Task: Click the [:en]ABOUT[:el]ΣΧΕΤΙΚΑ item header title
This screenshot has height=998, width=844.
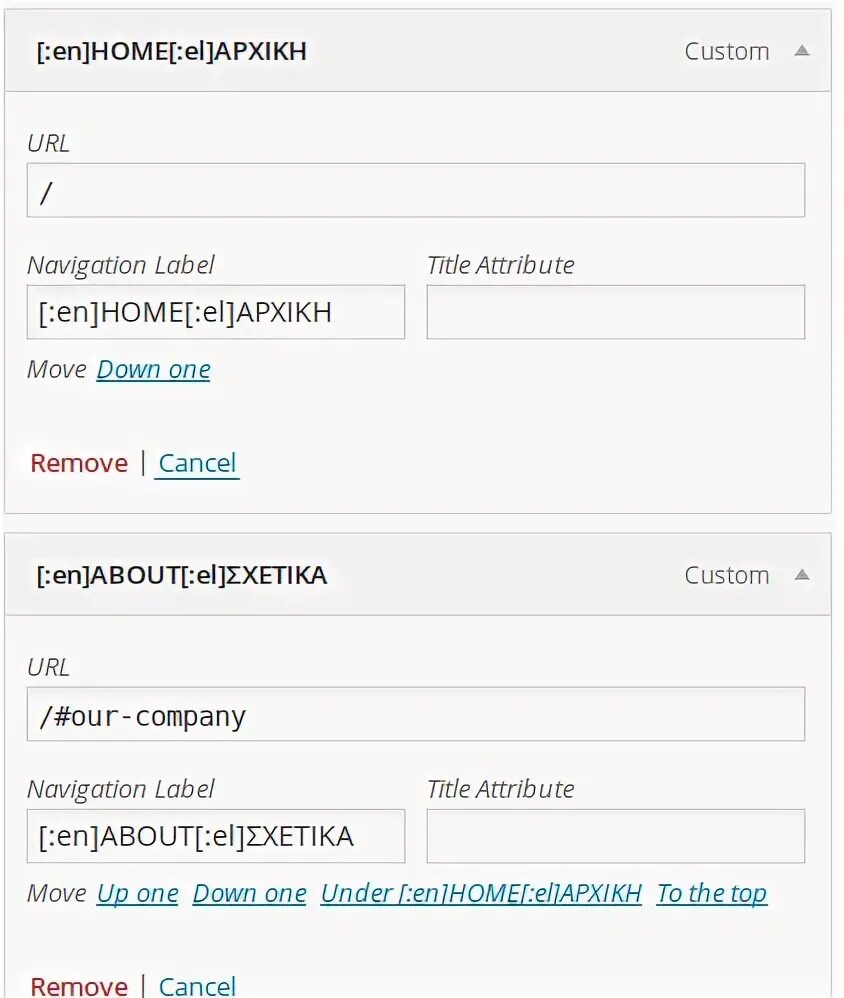Action: pos(181,576)
